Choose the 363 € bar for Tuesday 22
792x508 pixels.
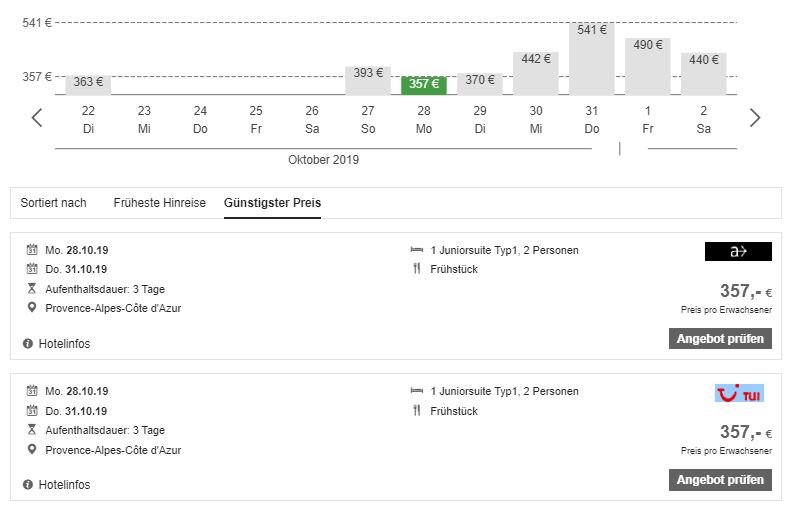click(88, 84)
